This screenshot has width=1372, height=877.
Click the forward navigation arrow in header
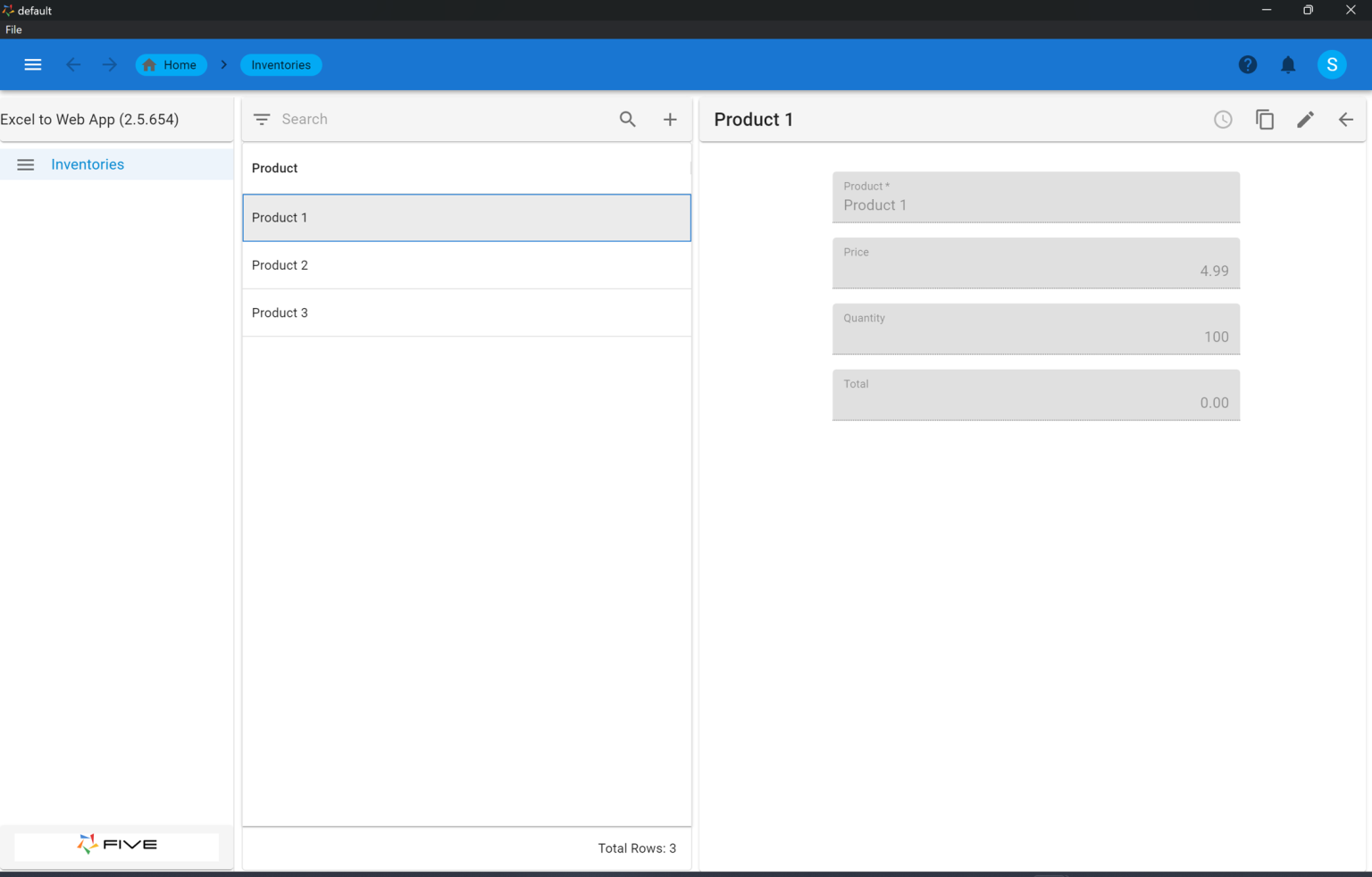109,64
